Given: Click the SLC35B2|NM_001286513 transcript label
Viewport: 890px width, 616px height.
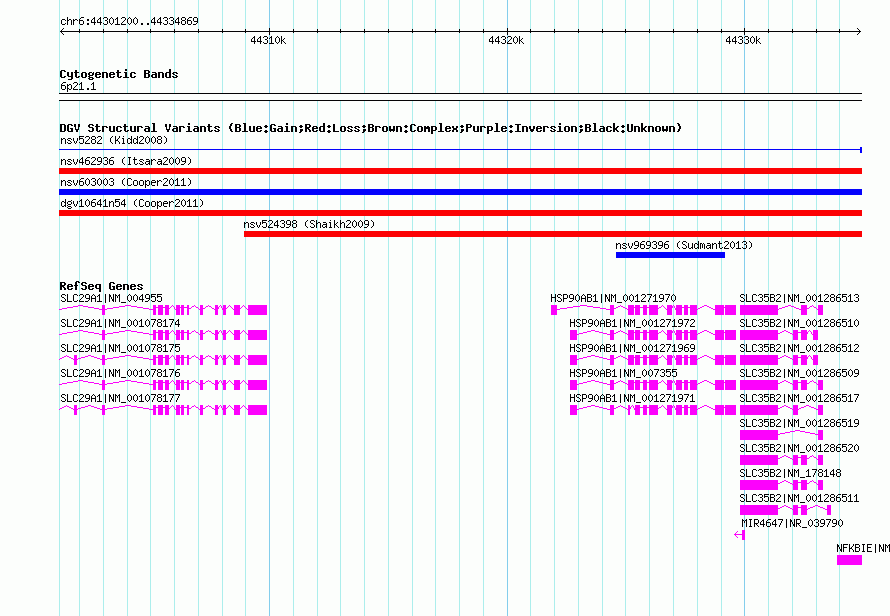Looking at the screenshot, I should point(799,298).
